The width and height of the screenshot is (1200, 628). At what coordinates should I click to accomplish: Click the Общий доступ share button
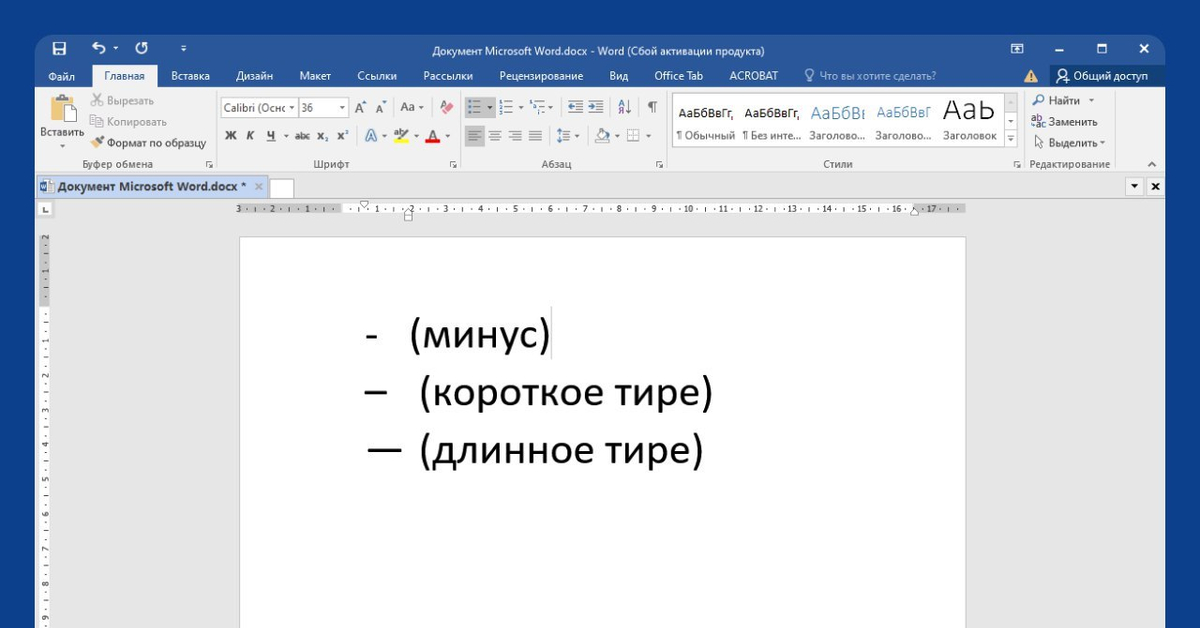click(1102, 76)
